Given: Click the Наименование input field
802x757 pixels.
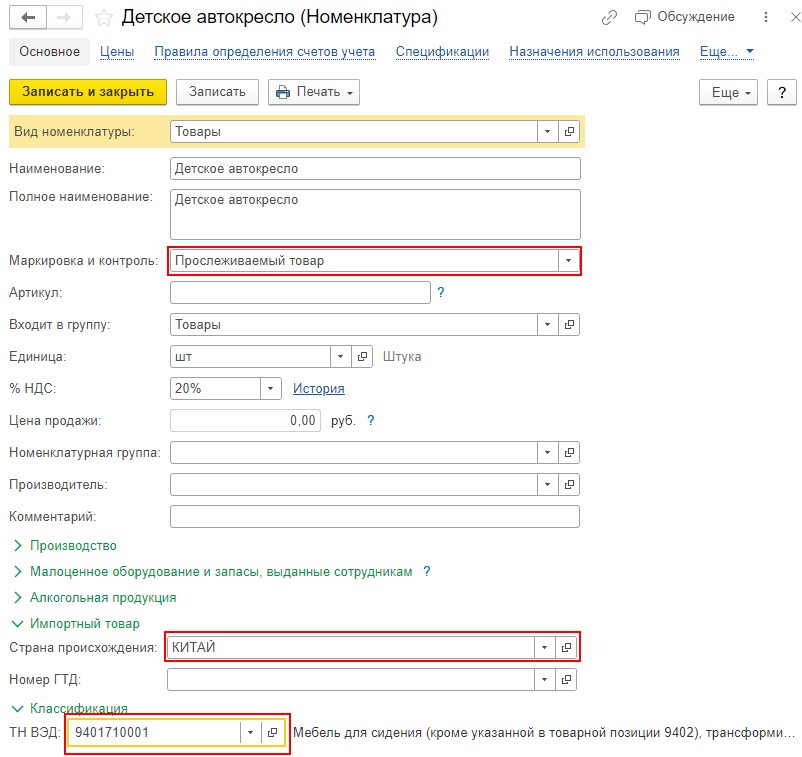Looking at the screenshot, I should pyautogui.click(x=375, y=169).
